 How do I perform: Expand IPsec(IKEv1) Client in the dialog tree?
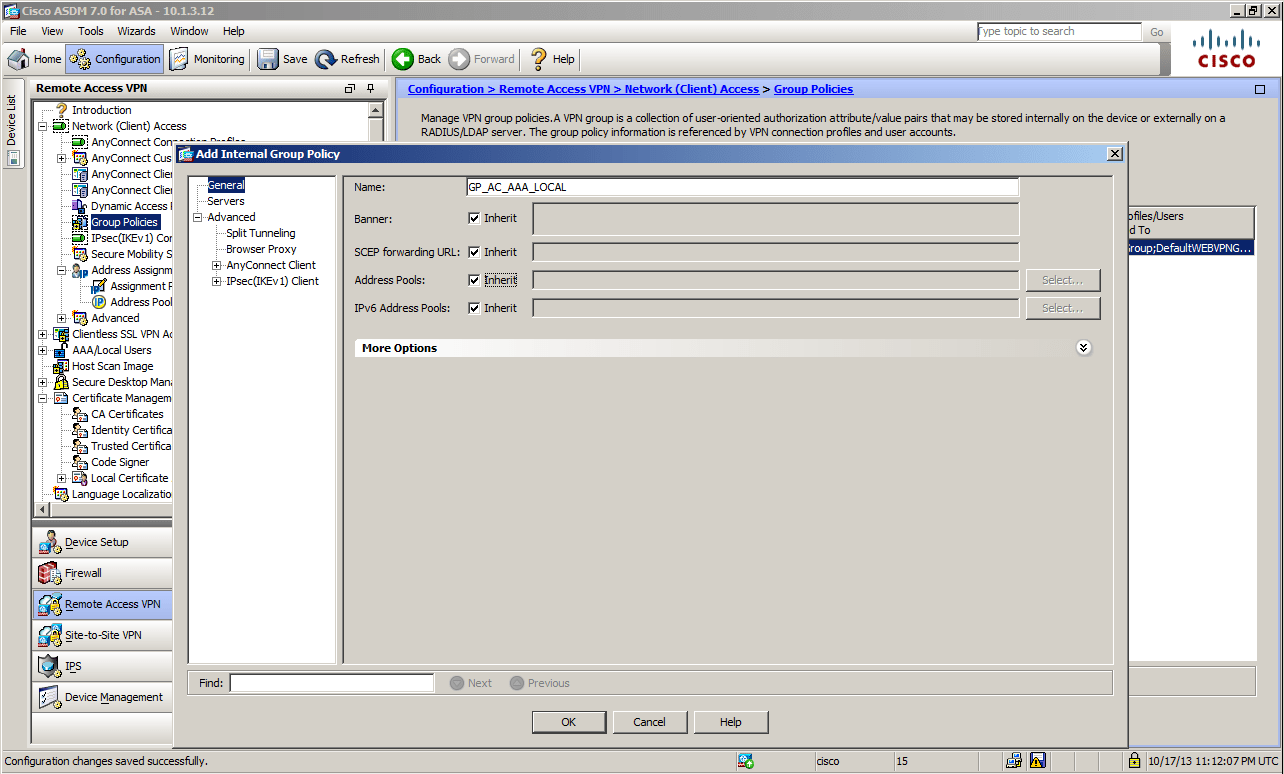pyautogui.click(x=217, y=281)
